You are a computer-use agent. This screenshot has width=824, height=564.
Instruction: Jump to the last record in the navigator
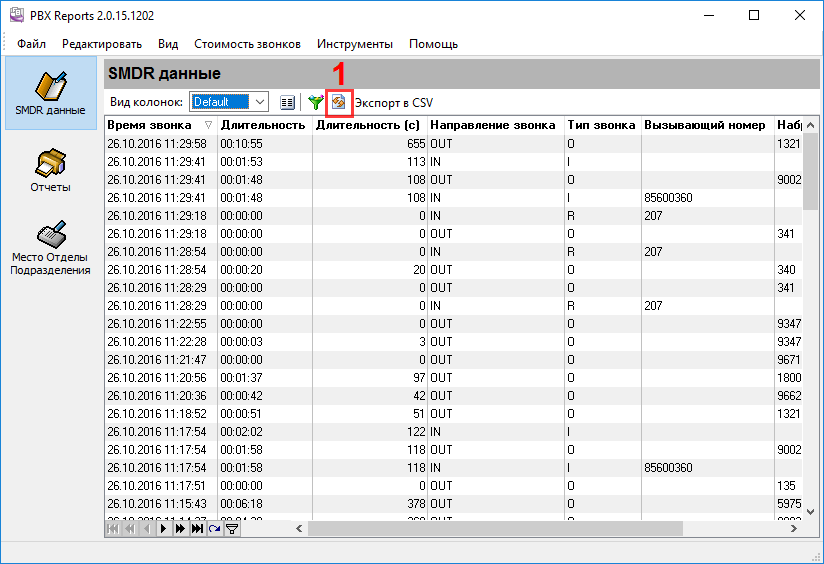pyautogui.click(x=197, y=529)
